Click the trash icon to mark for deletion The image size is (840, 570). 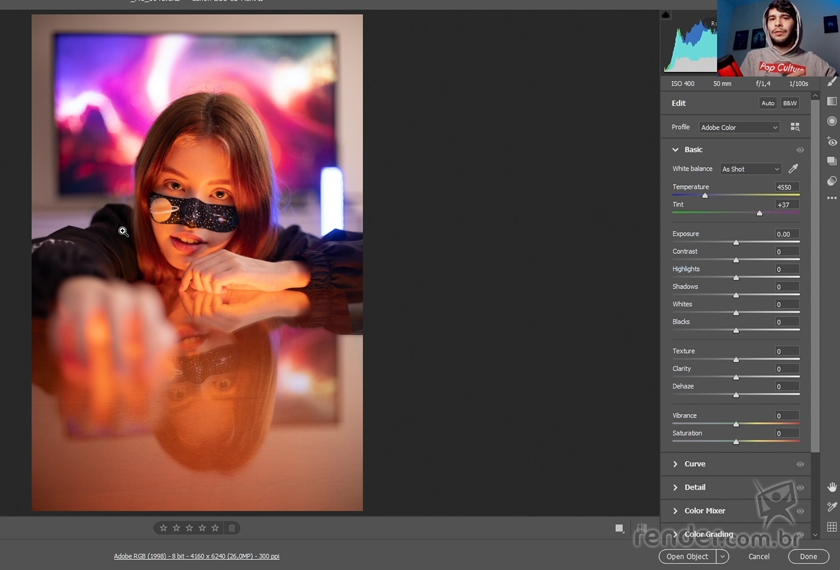(232, 528)
